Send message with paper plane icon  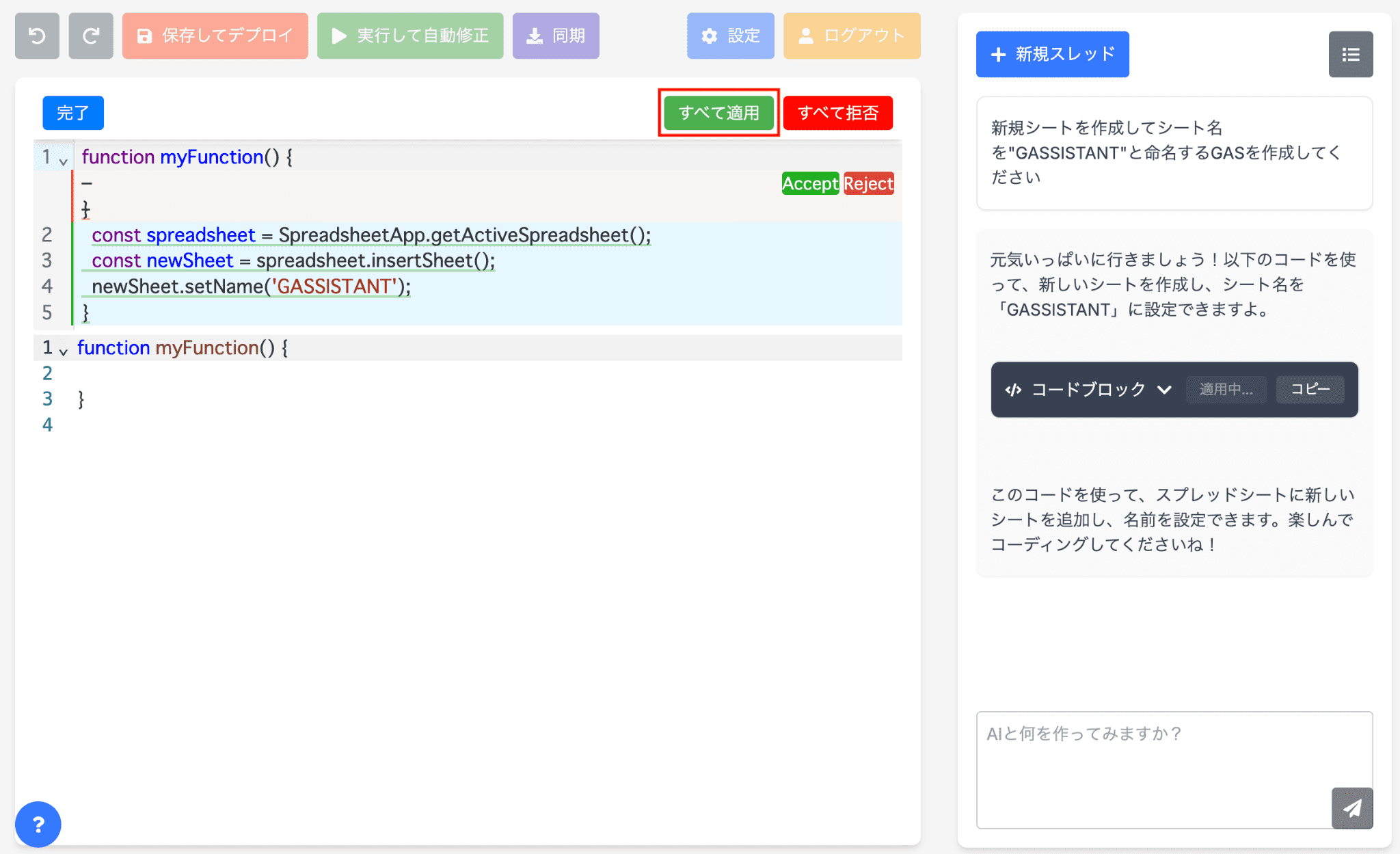1352,808
